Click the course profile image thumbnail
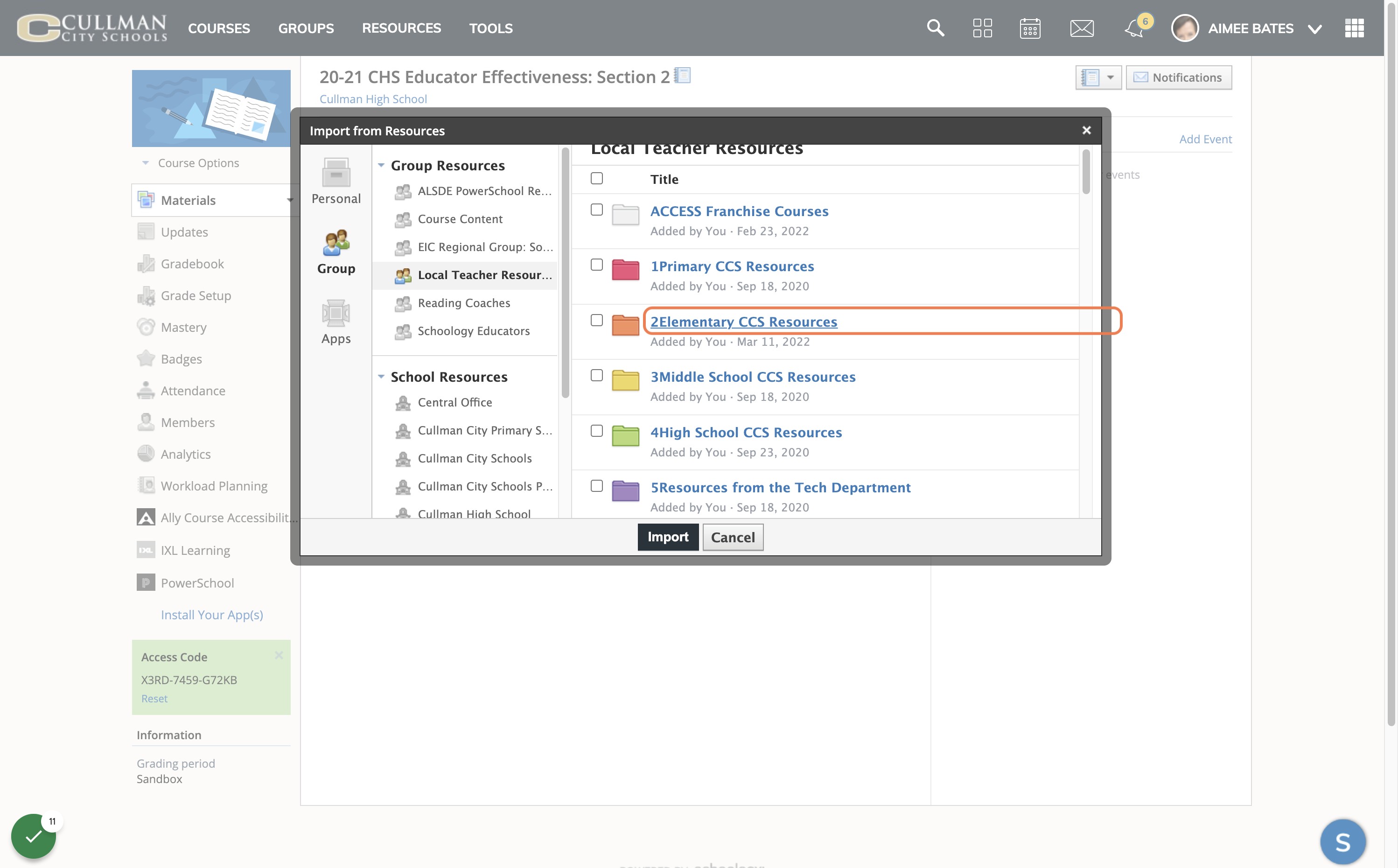This screenshot has width=1398, height=868. point(211,108)
